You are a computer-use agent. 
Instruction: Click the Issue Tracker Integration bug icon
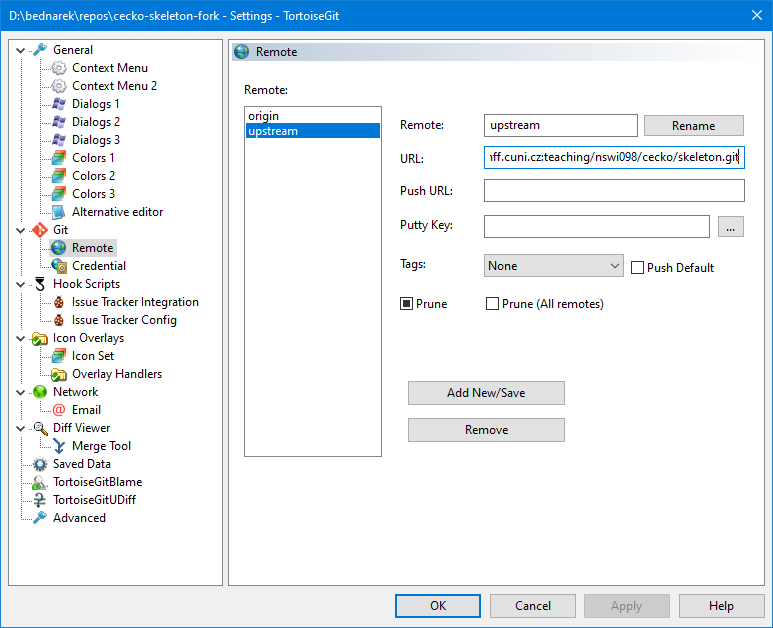click(59, 302)
